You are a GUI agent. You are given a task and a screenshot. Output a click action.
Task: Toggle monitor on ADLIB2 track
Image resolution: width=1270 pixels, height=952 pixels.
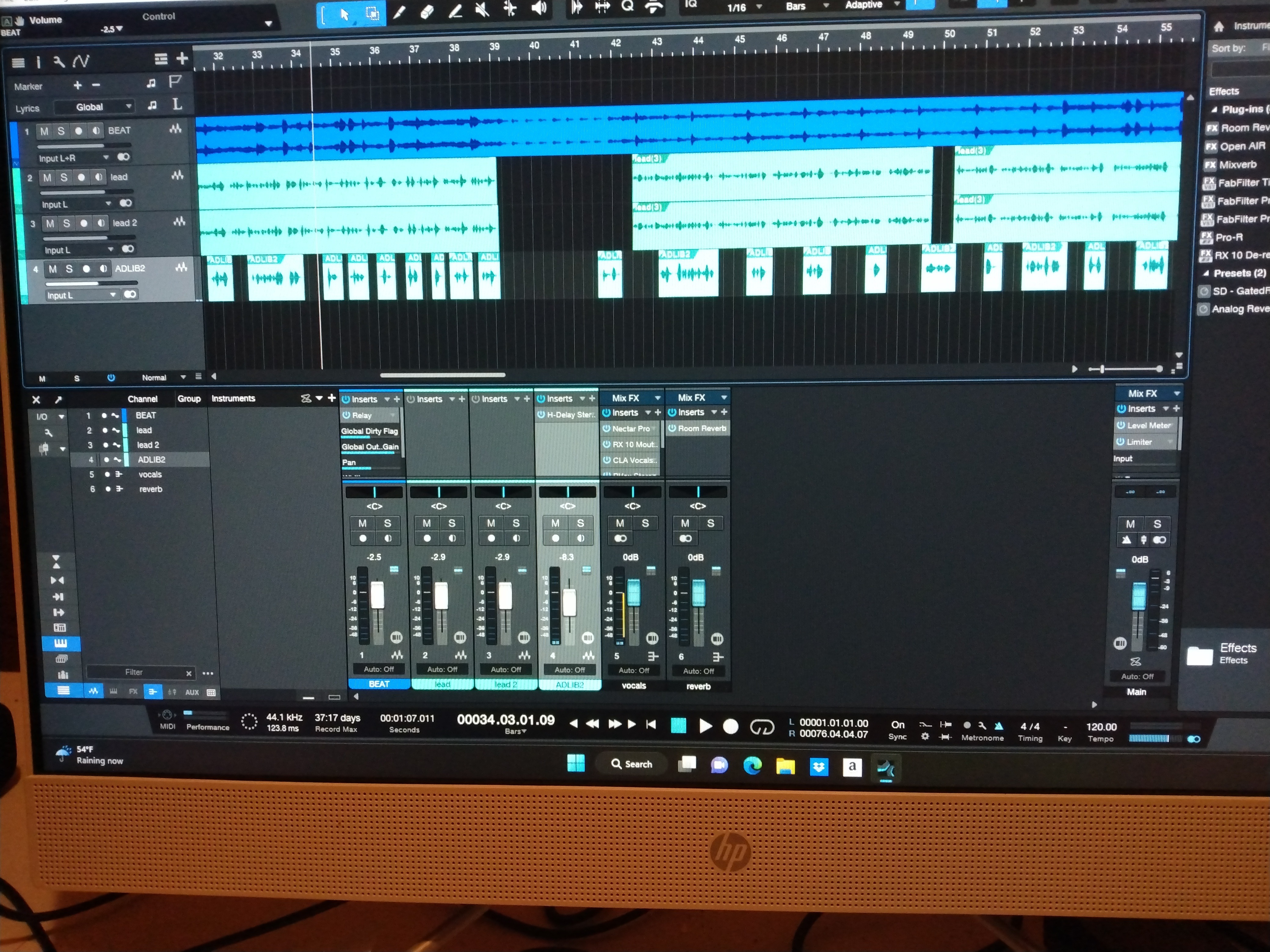point(103,269)
